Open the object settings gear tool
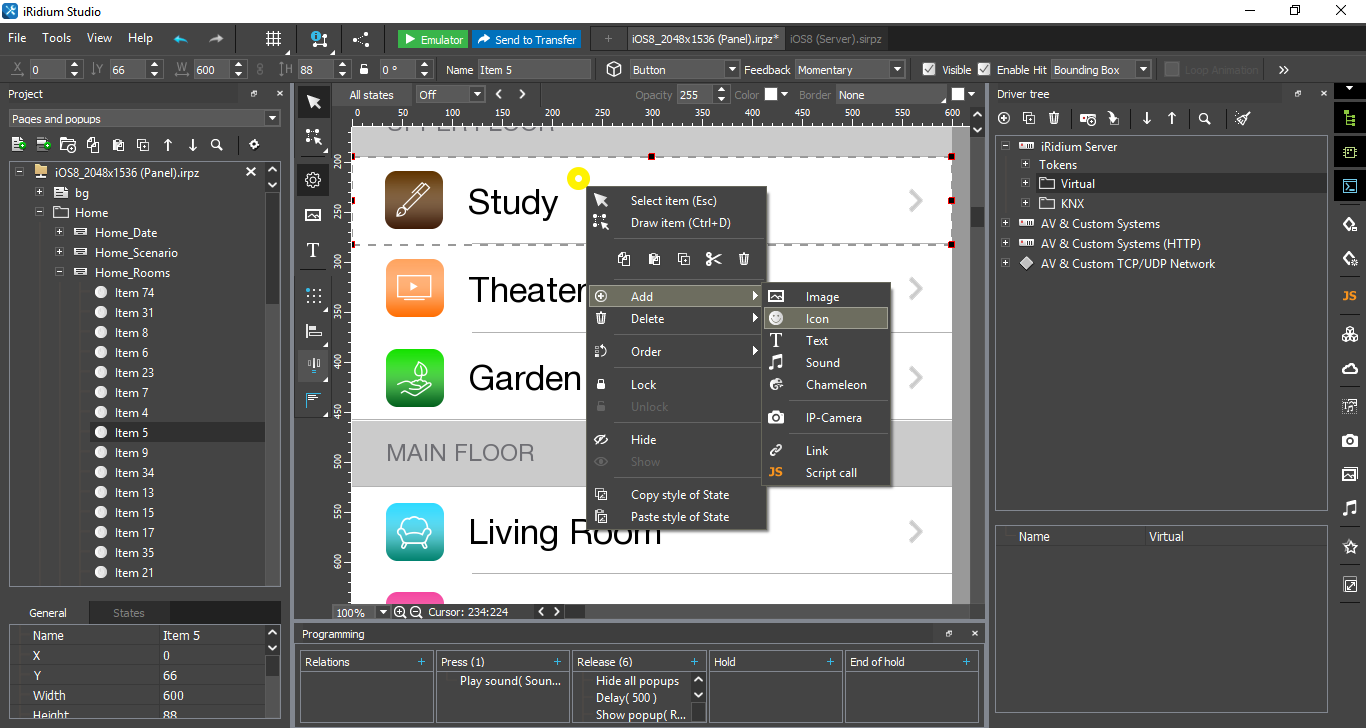Viewport: 1366px width, 728px height. [x=313, y=179]
